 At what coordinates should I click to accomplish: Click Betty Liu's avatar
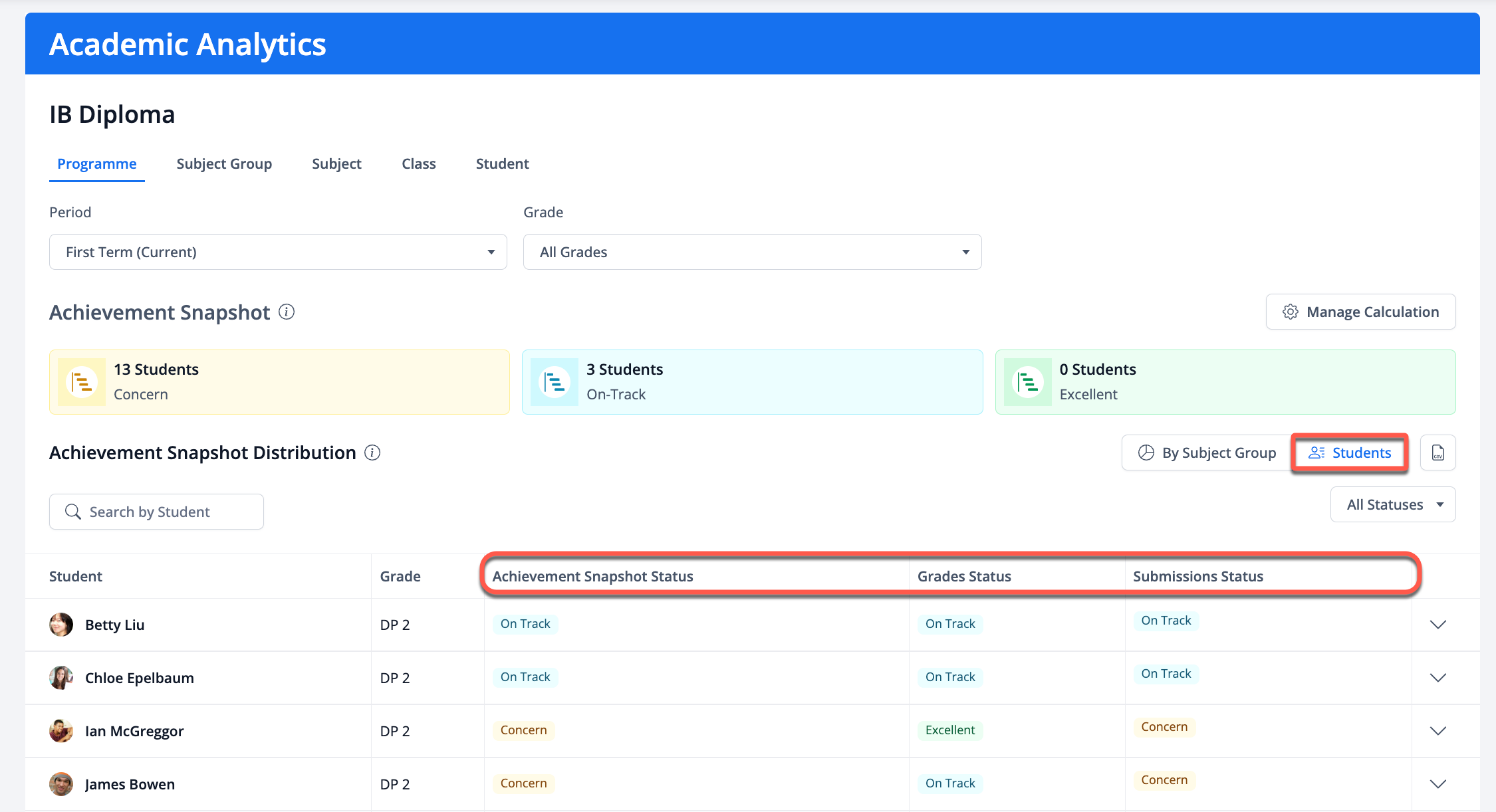[61, 625]
